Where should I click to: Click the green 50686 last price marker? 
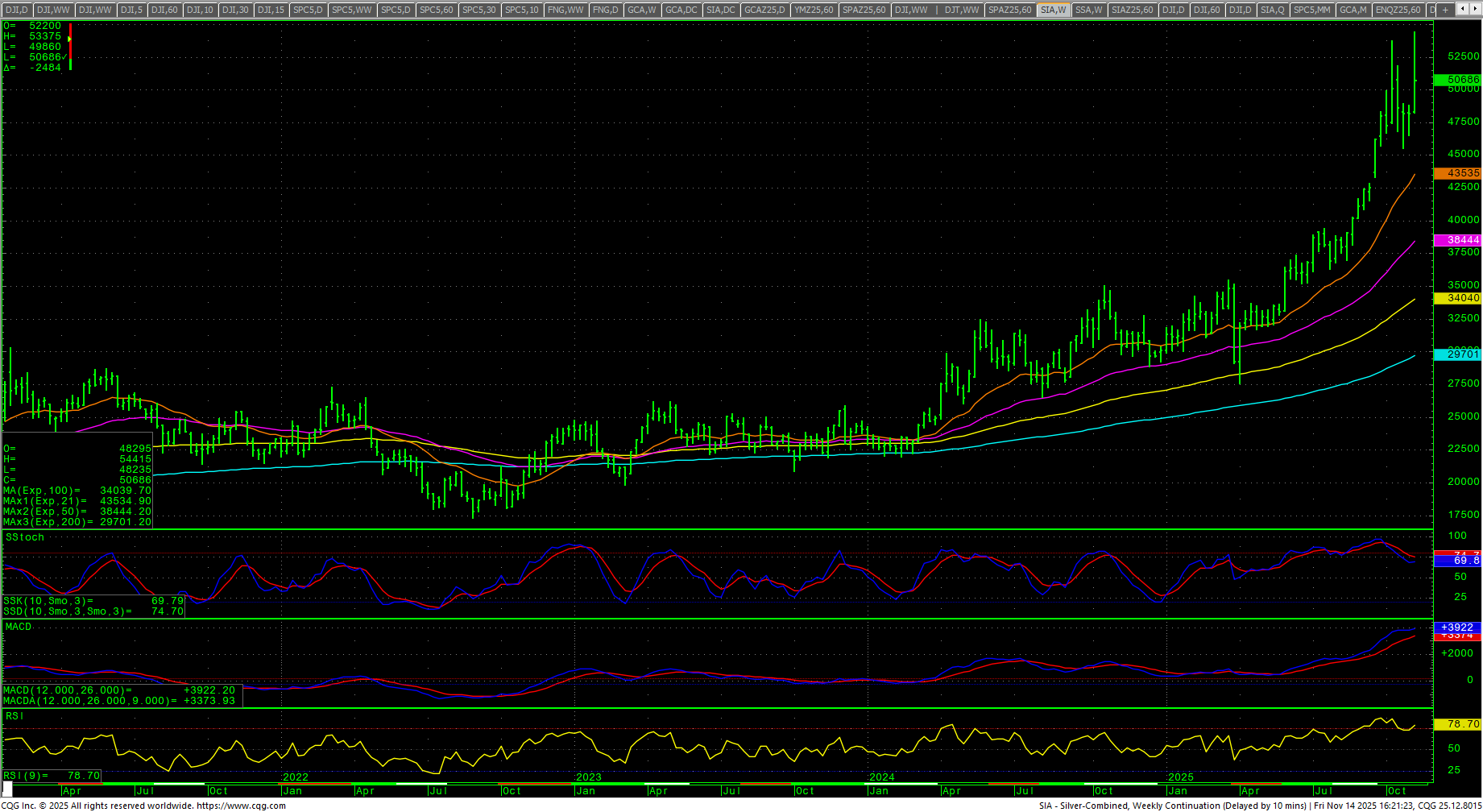point(1457,80)
